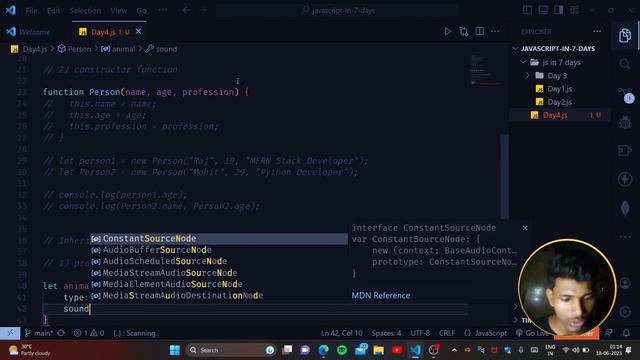Toggle the Primary Side Bar layout button

click(527, 11)
